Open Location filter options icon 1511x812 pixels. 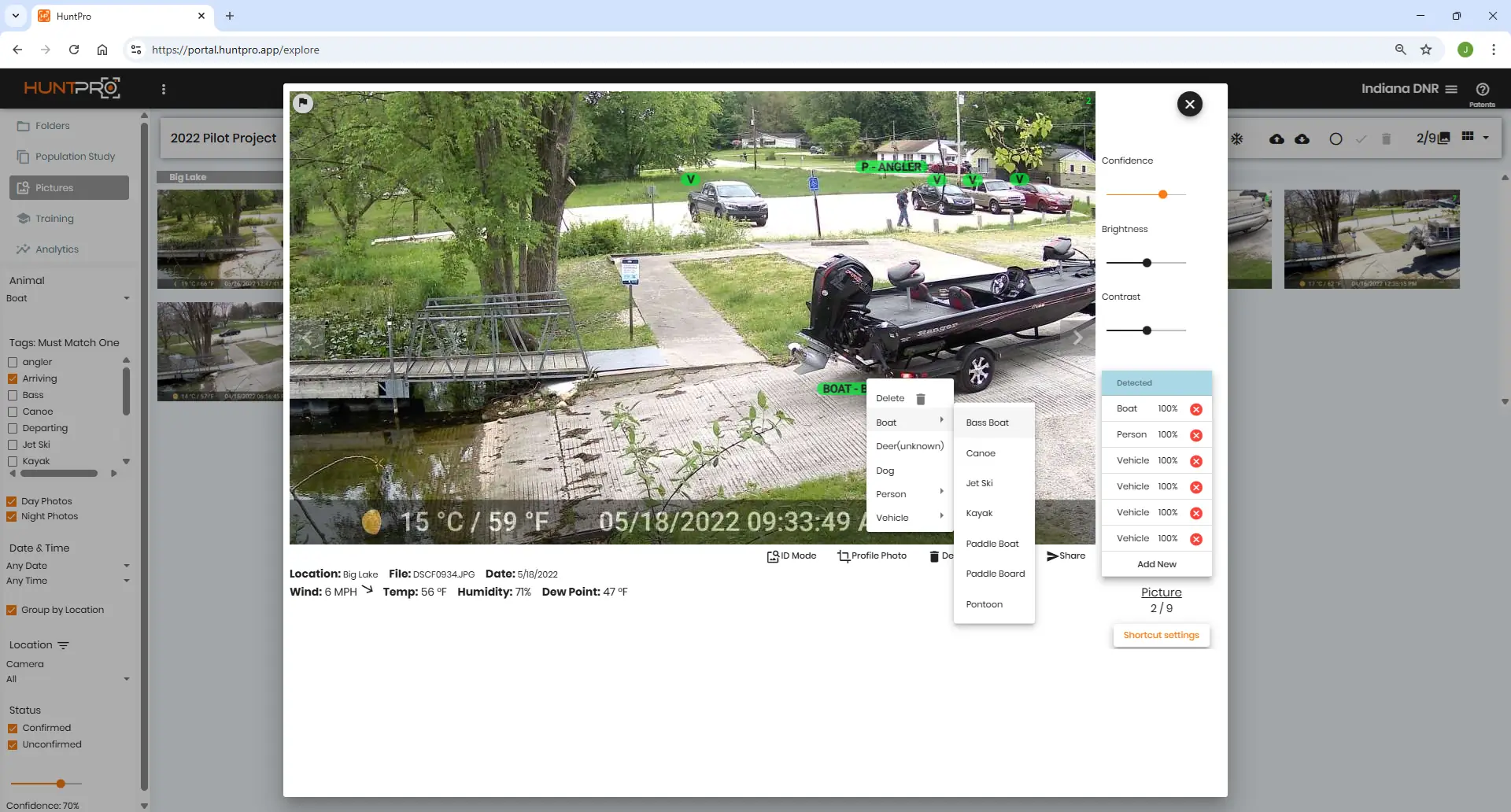coord(63,645)
